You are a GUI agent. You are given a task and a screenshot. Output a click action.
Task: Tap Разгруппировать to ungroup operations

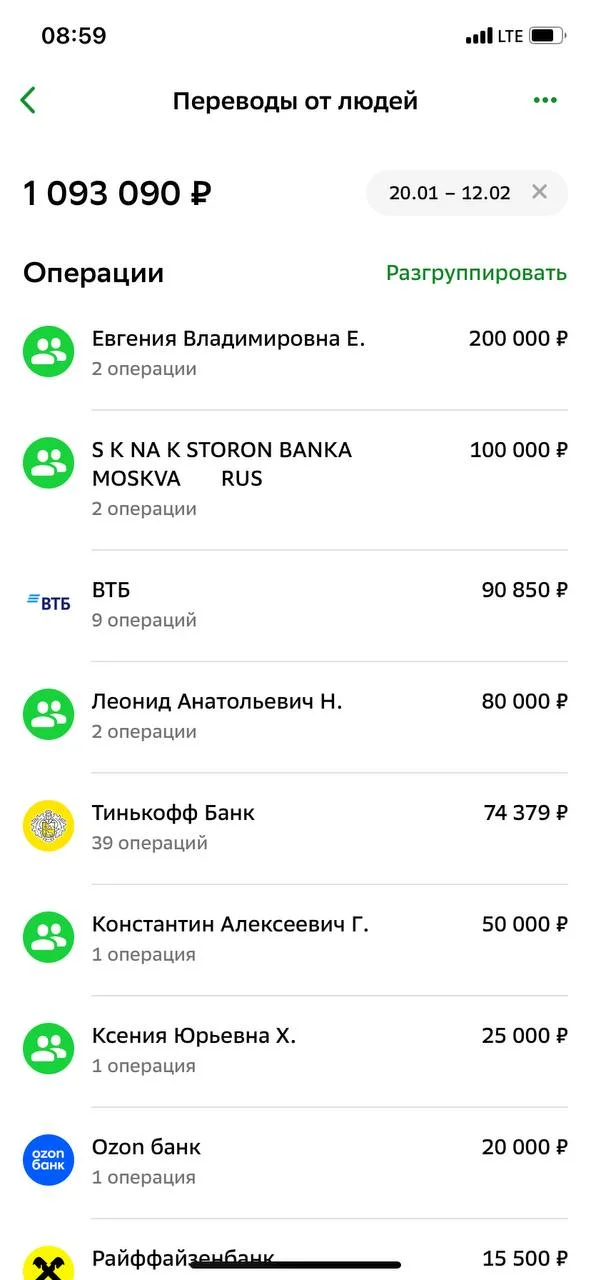[475, 271]
